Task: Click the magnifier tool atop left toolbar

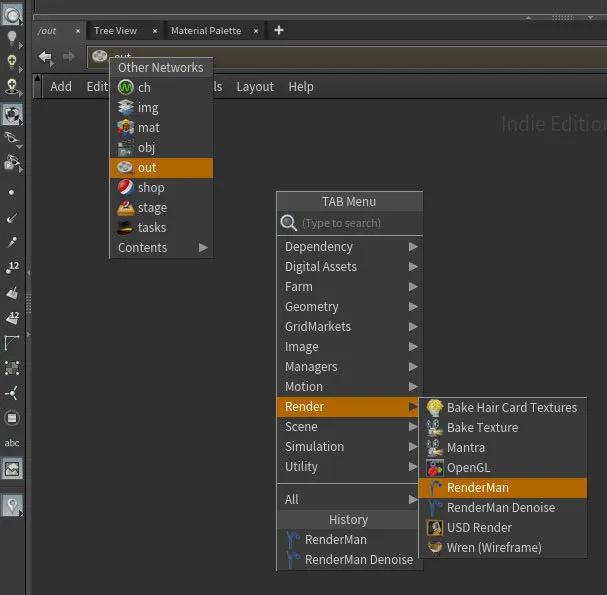Action: click(12, 15)
